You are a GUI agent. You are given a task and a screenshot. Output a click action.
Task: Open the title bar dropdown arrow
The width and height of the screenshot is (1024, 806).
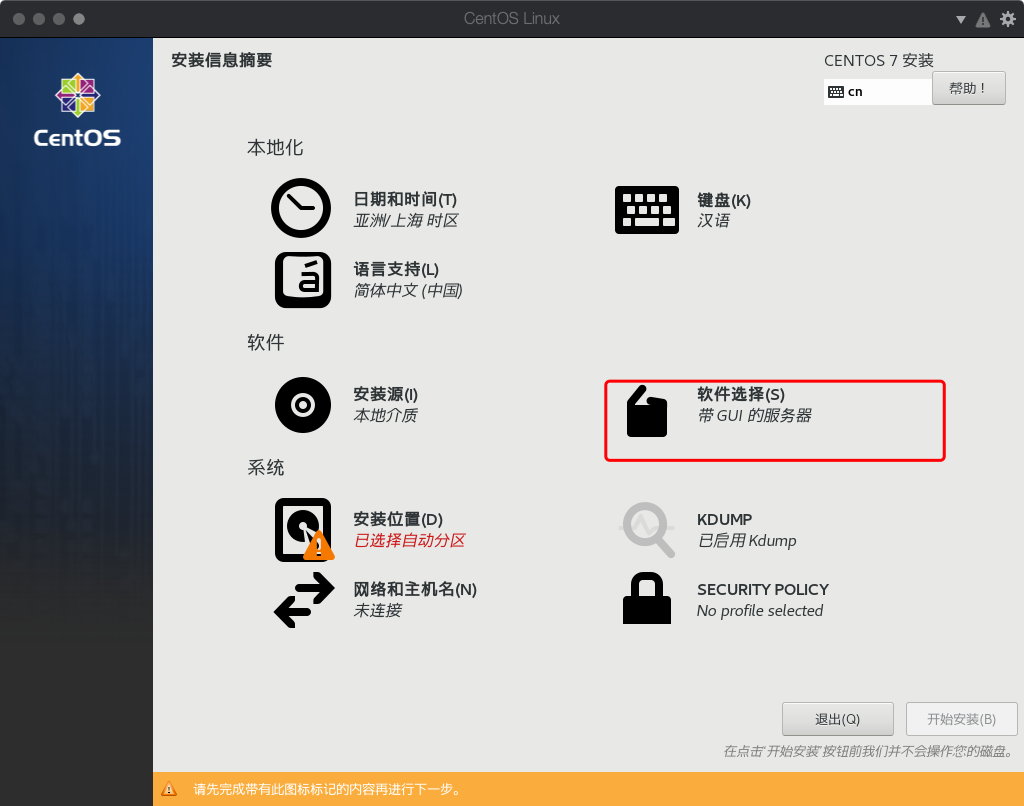pyautogui.click(x=959, y=18)
